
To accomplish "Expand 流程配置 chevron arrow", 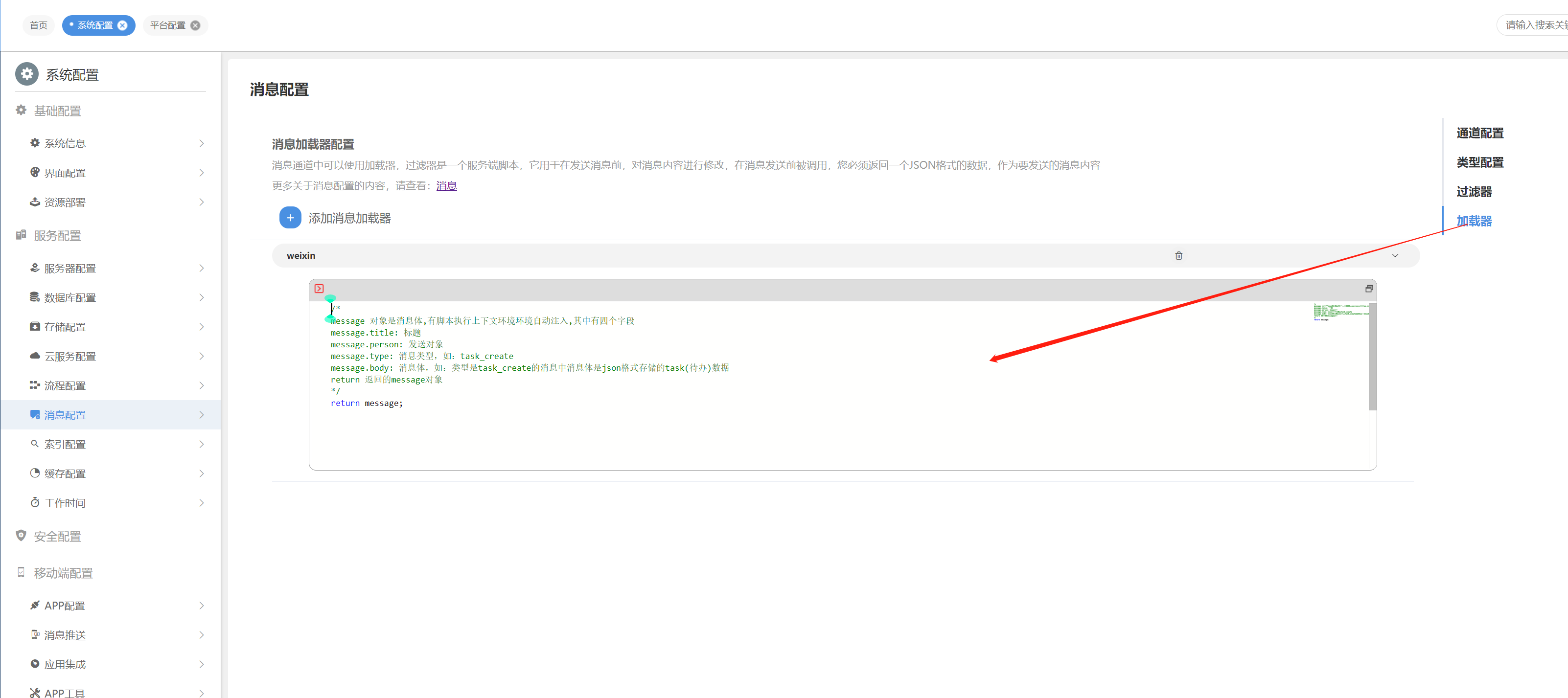I will (202, 386).
